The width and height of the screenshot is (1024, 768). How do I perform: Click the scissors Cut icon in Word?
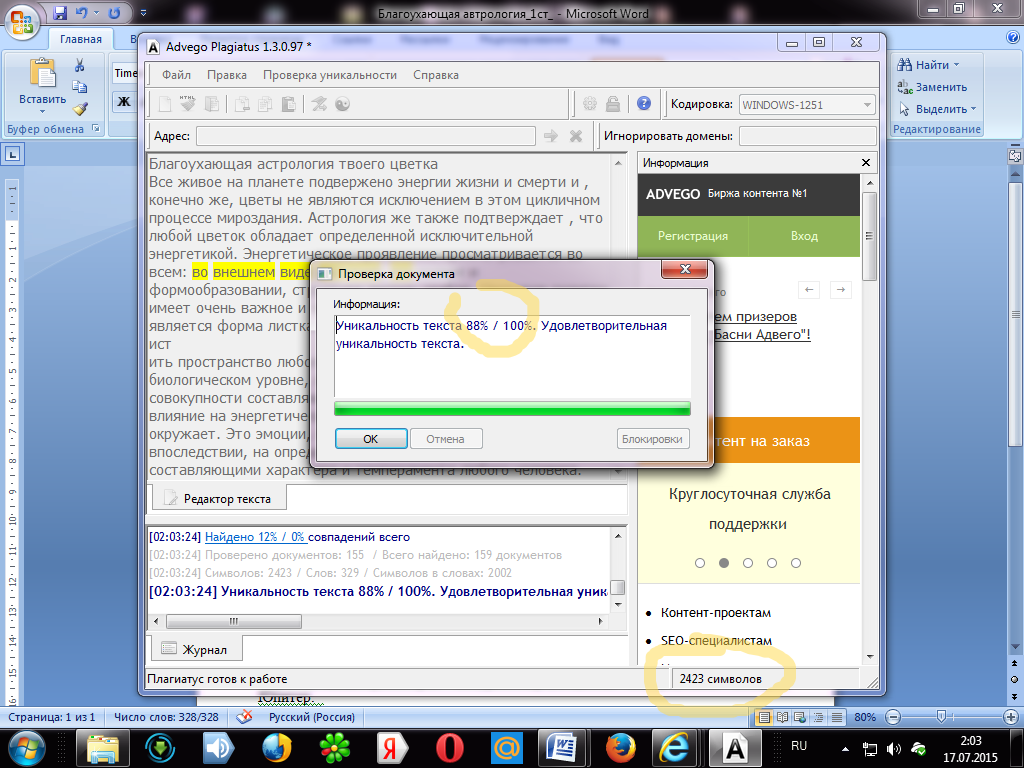click(80, 65)
